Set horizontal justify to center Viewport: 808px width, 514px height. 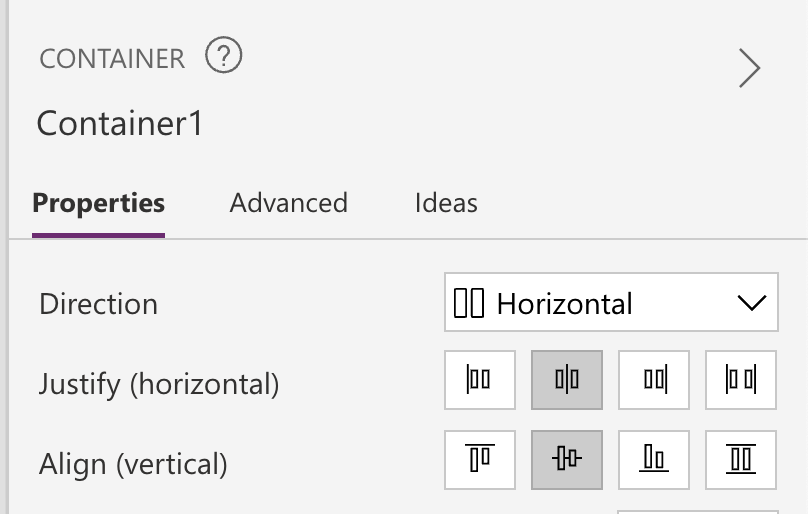567,380
